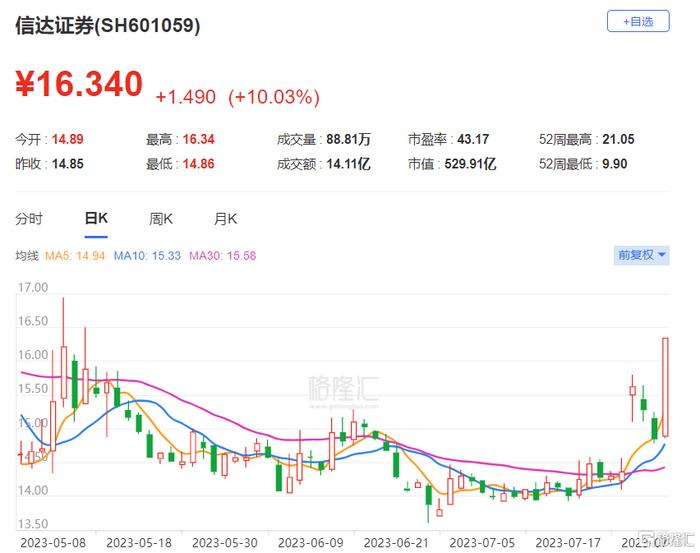Click the change percentage (+10.03%)
The image size is (700, 553).
(x=274, y=97)
